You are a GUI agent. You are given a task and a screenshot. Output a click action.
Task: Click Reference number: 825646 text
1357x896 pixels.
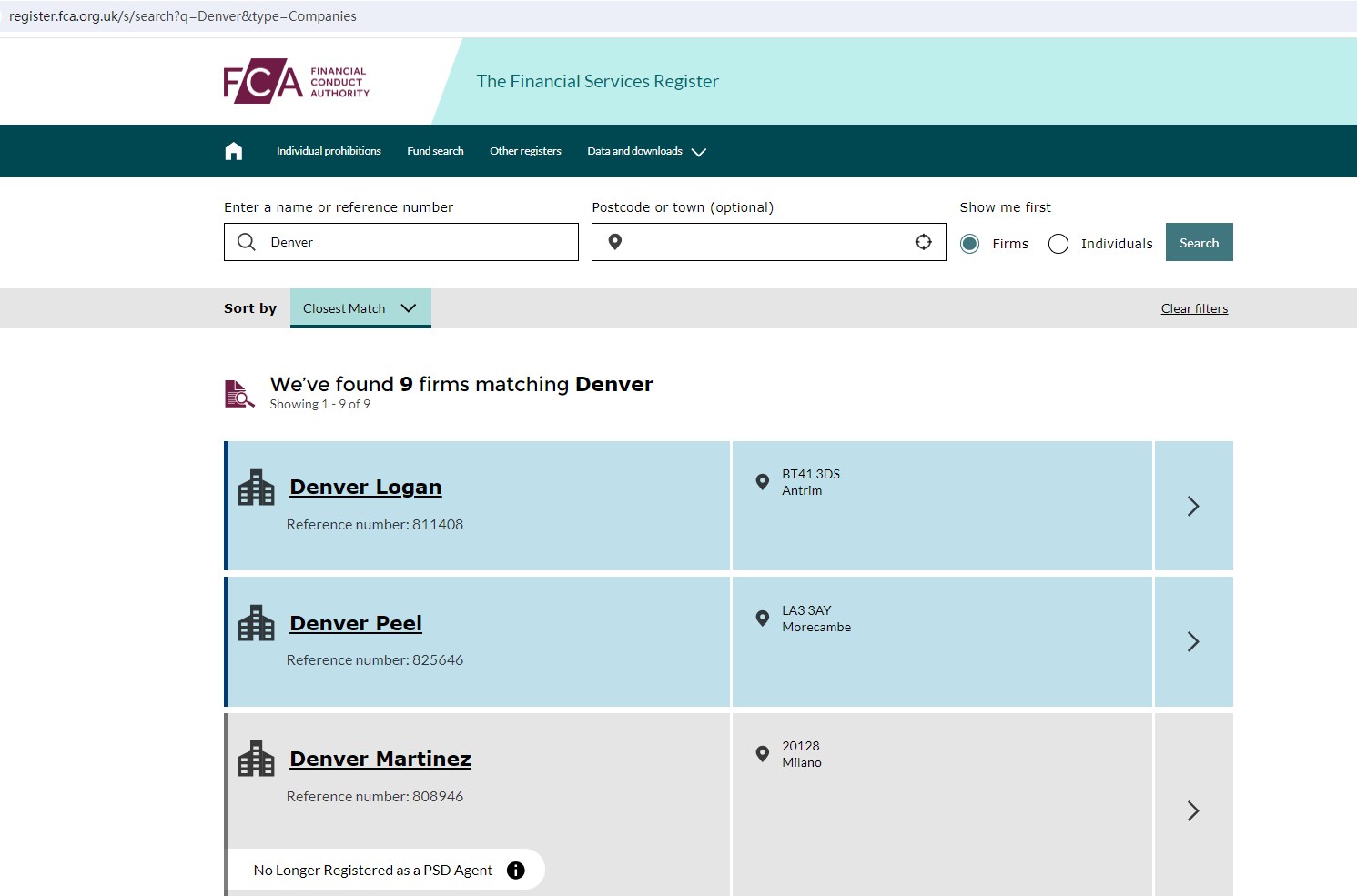coord(375,660)
